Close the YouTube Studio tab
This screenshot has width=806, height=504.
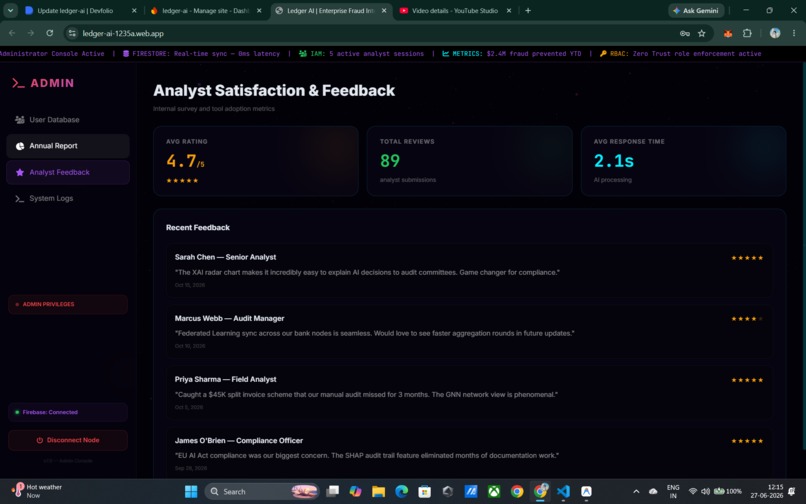(509, 10)
